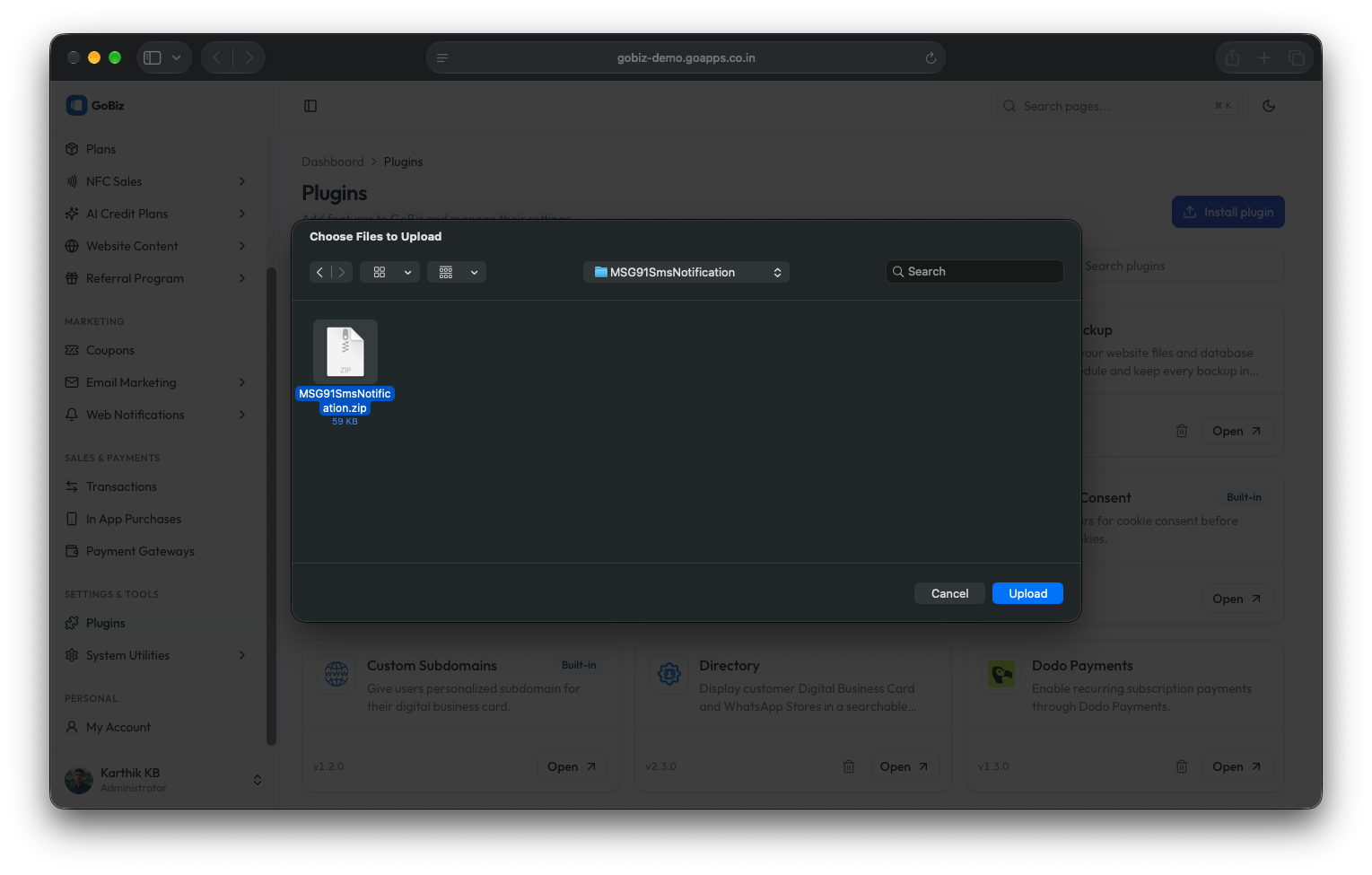Click the System Utilities gear icon
This screenshot has width=1372, height=875.
click(x=72, y=655)
